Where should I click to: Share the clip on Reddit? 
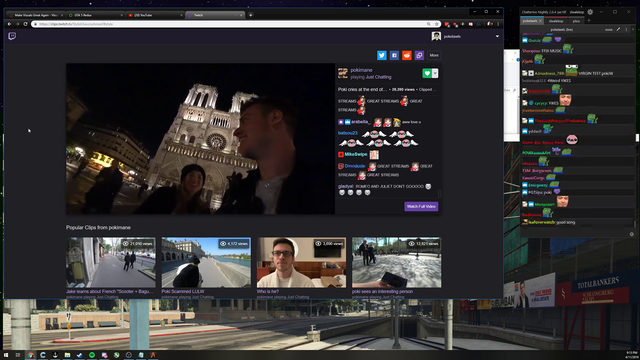point(407,55)
